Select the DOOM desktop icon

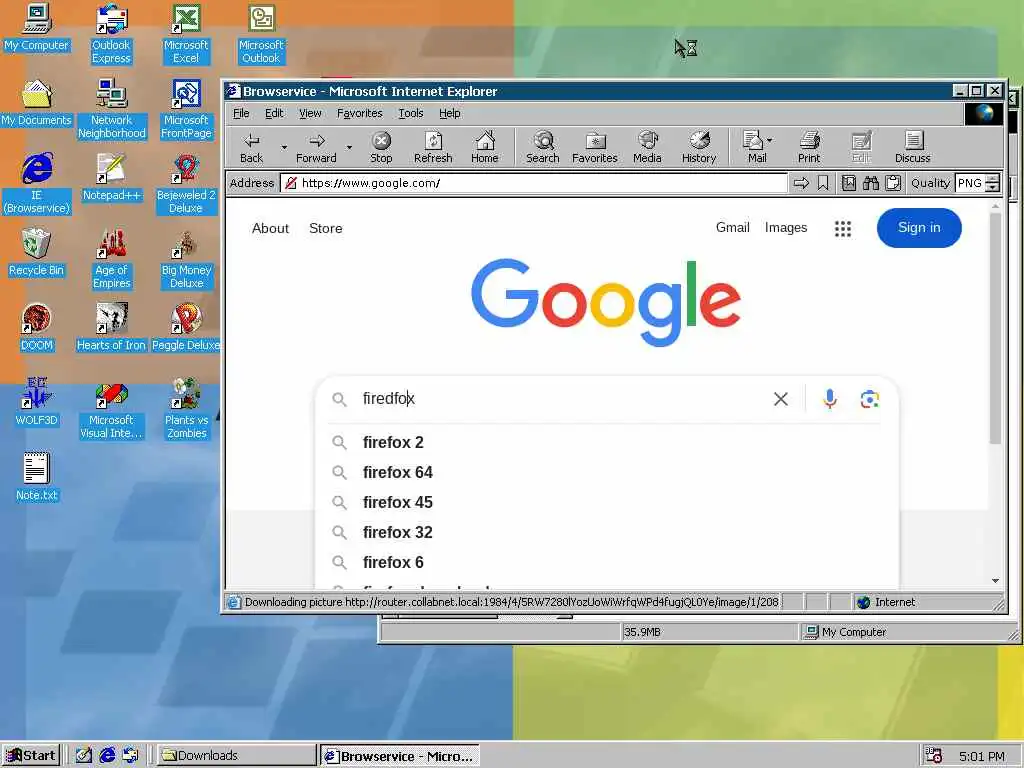pos(37,327)
